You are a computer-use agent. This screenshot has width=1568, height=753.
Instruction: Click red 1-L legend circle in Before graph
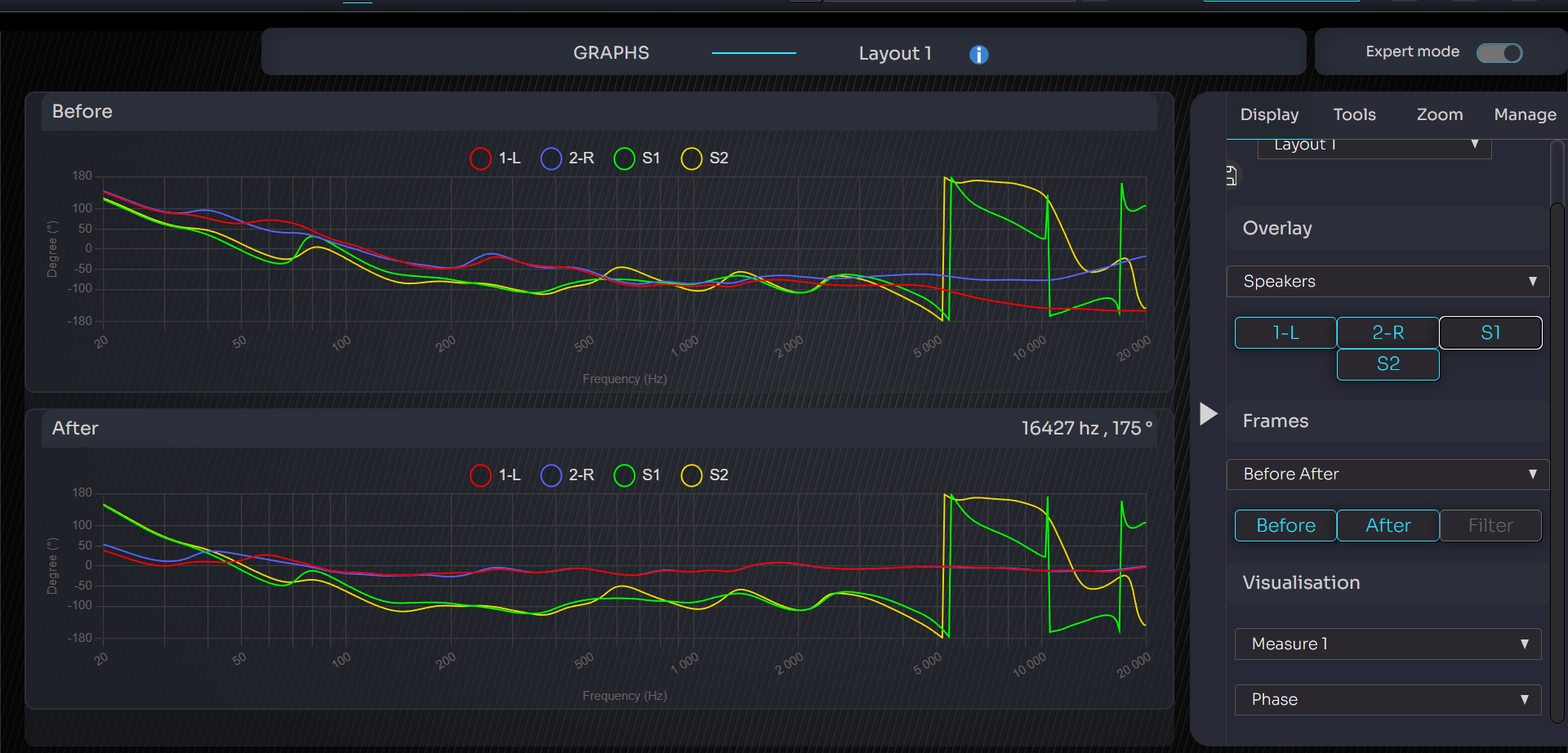[x=480, y=158]
